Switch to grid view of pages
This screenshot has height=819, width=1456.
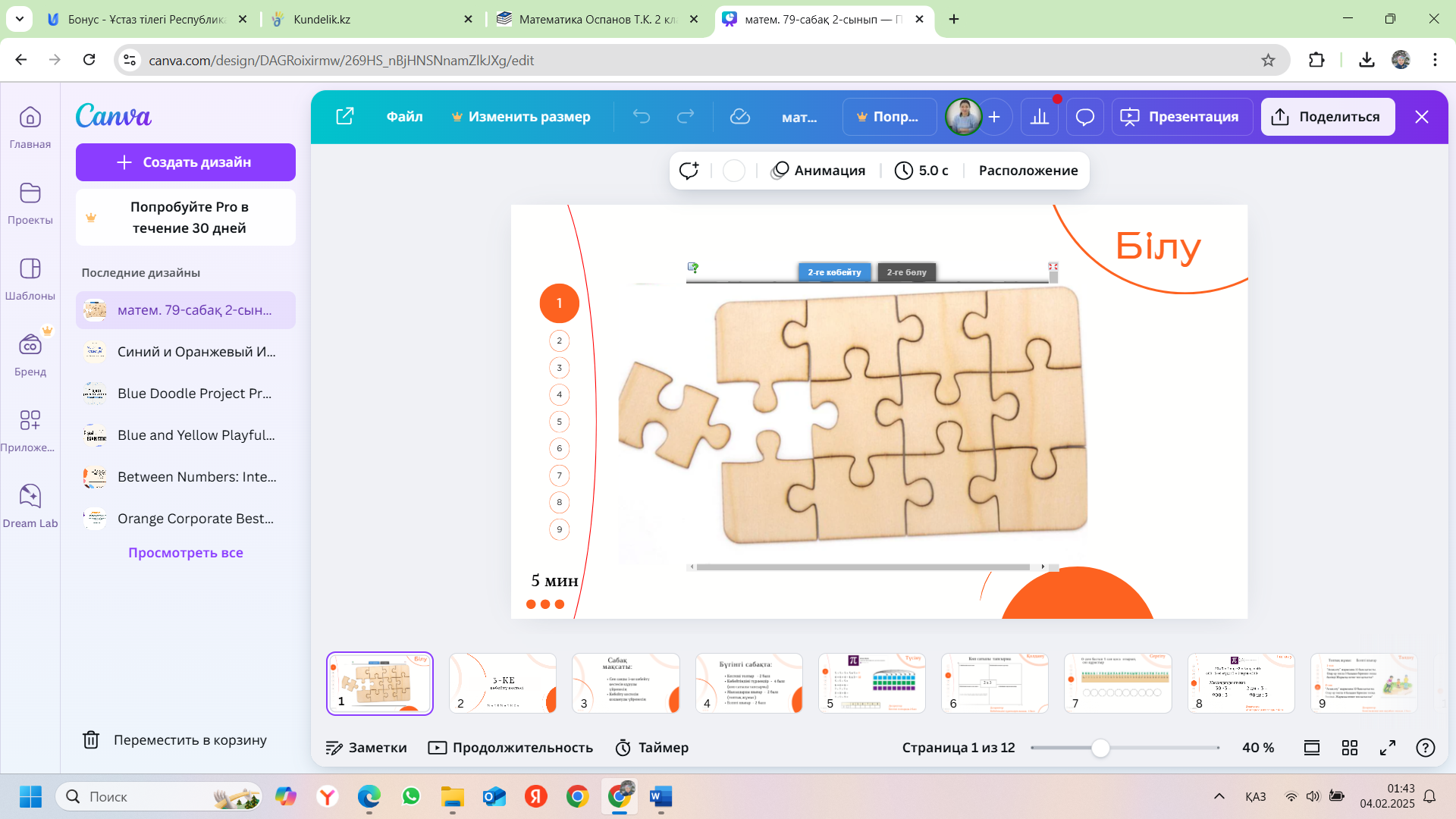click(x=1350, y=748)
